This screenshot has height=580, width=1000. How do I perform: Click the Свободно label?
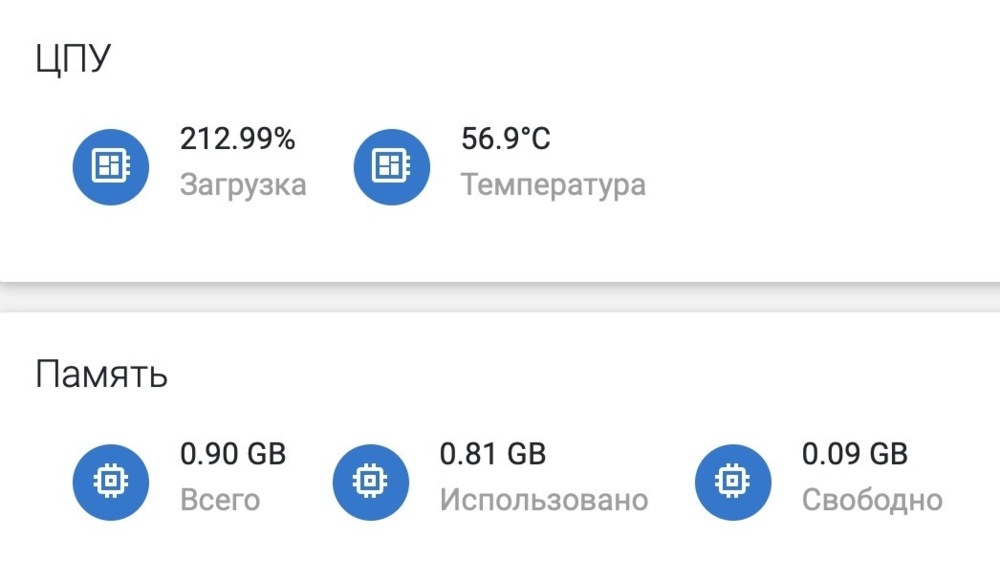[872, 500]
